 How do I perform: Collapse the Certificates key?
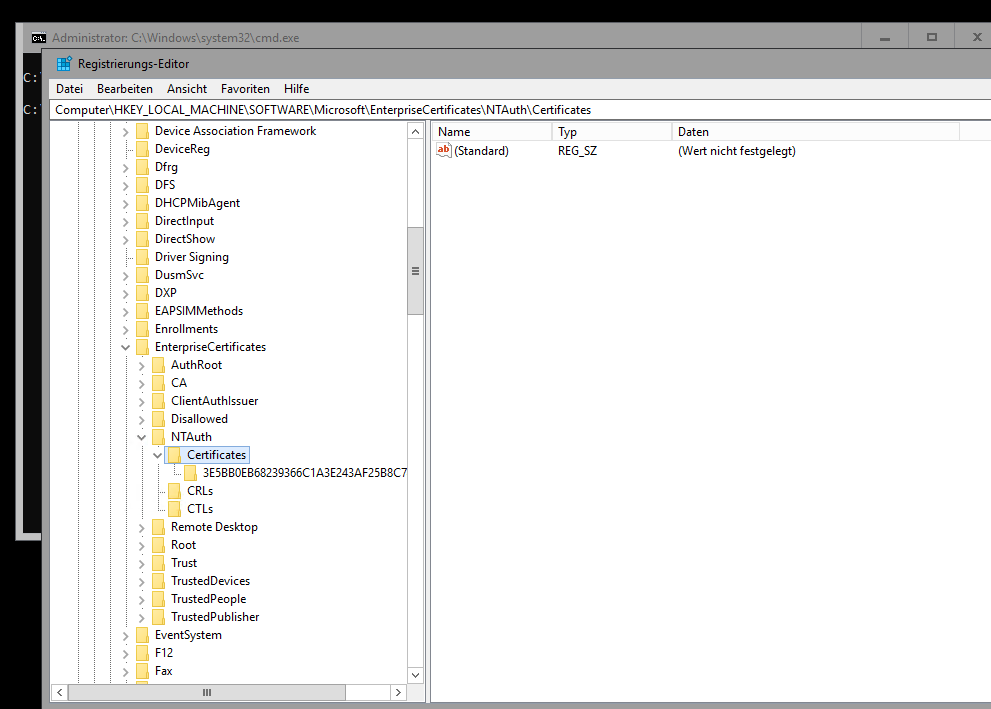pyautogui.click(x=157, y=455)
